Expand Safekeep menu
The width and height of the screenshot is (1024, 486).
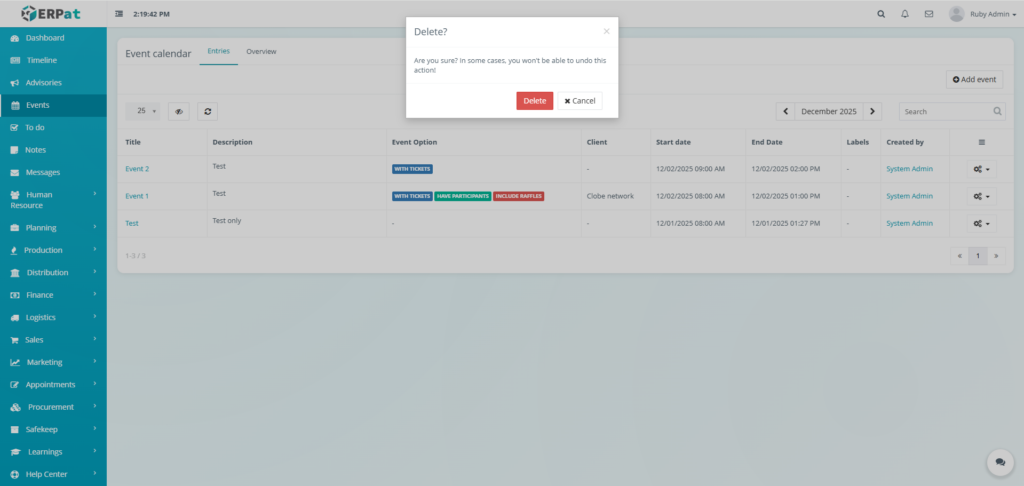(x=53, y=429)
